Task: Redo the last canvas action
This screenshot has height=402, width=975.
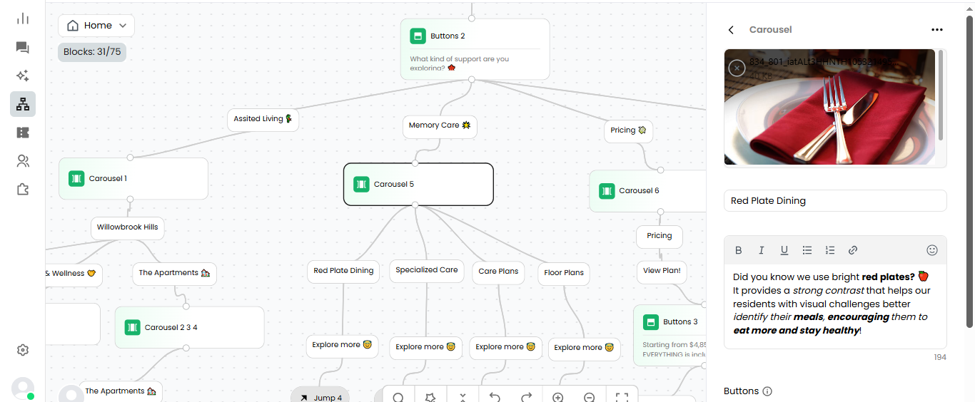Action: (526, 397)
